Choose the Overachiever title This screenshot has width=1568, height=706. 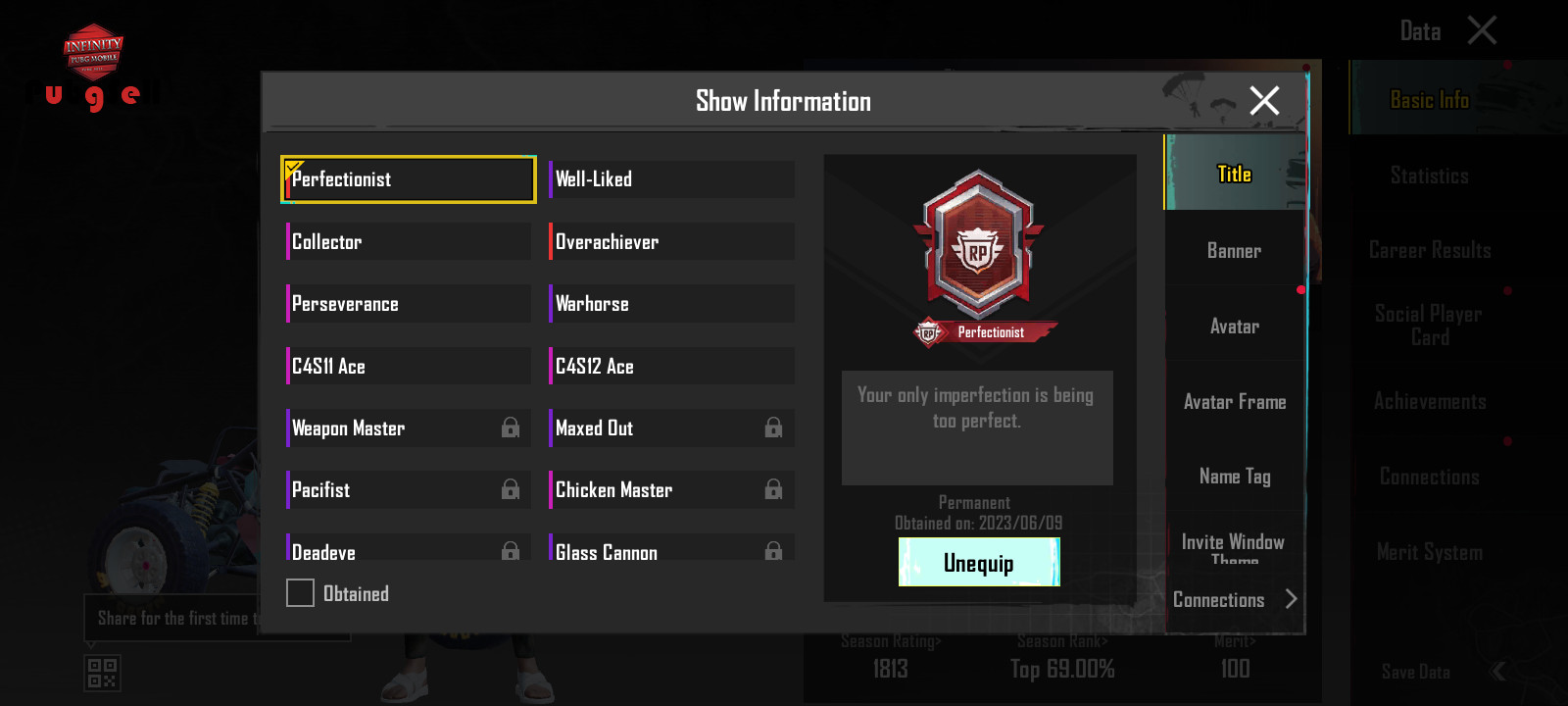671,241
